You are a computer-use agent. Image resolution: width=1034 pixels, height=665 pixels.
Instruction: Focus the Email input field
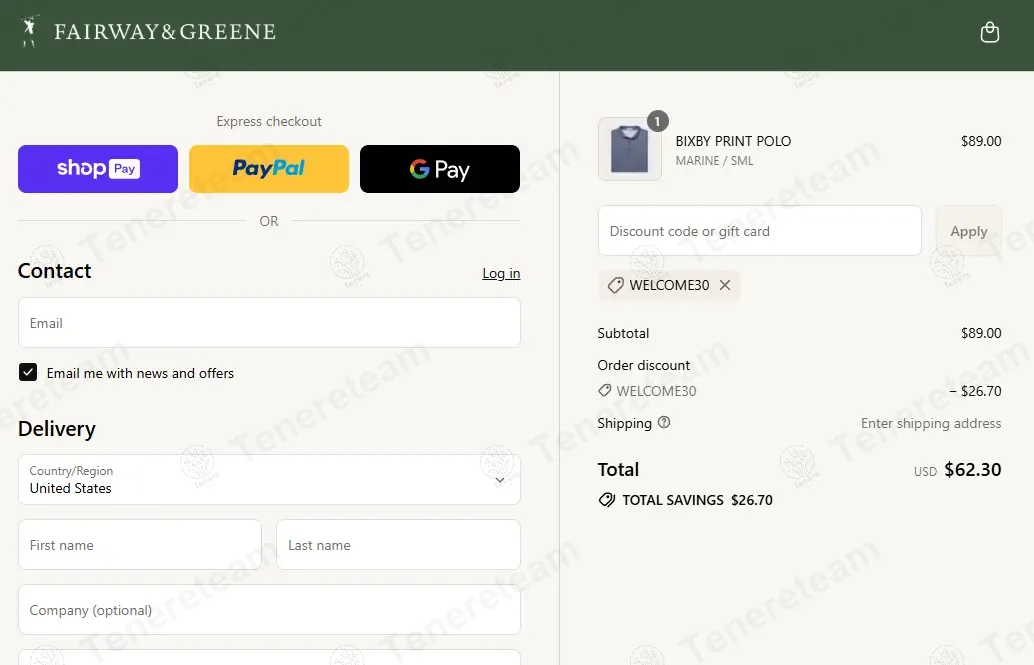(x=268, y=323)
